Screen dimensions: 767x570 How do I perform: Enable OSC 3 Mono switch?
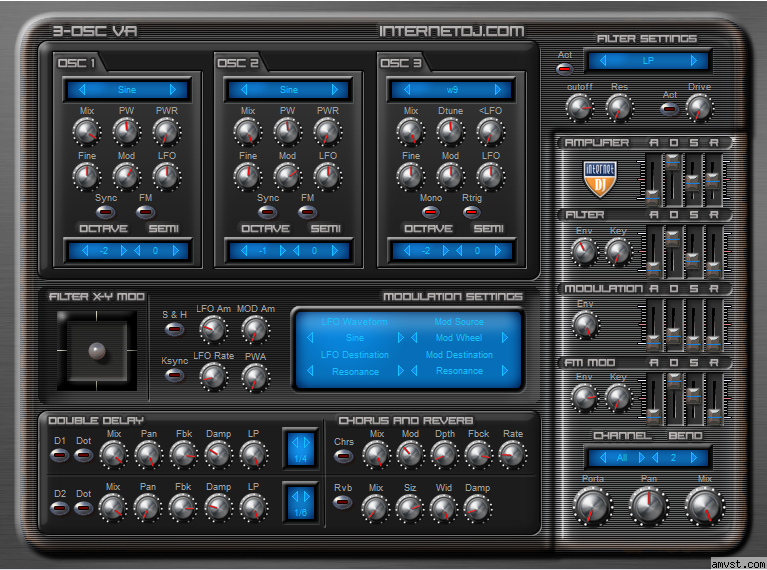[x=430, y=212]
